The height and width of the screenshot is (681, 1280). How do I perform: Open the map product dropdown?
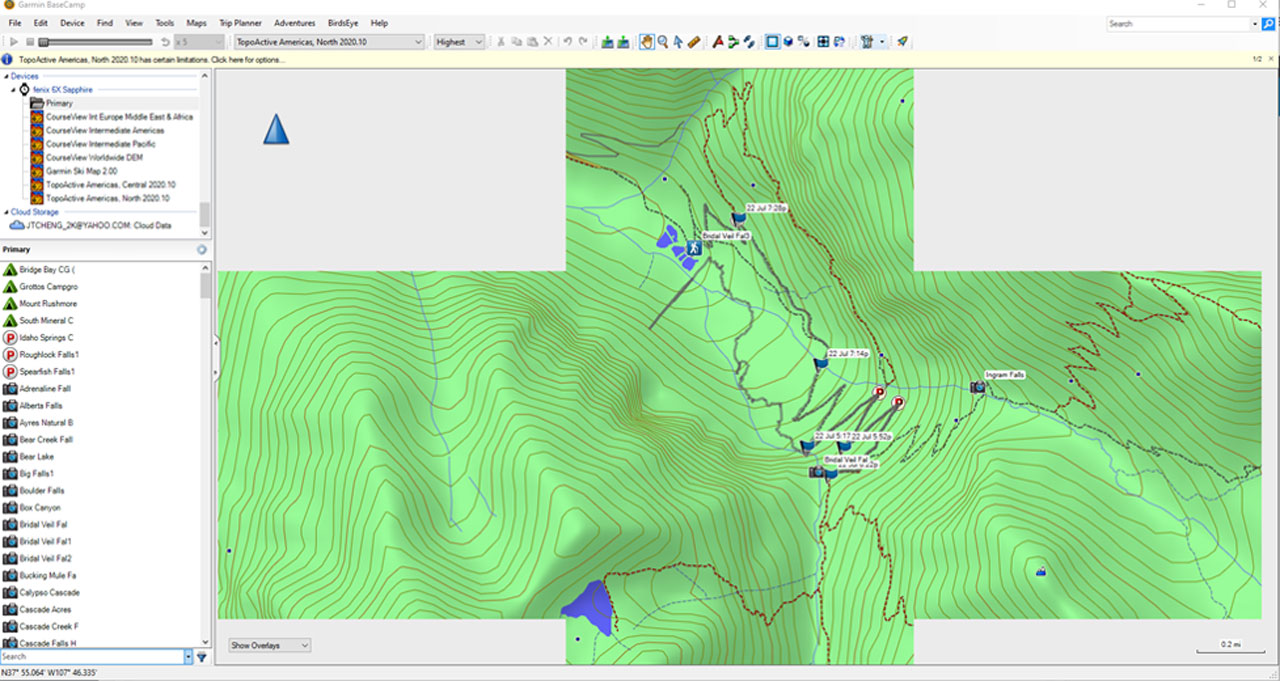329,42
